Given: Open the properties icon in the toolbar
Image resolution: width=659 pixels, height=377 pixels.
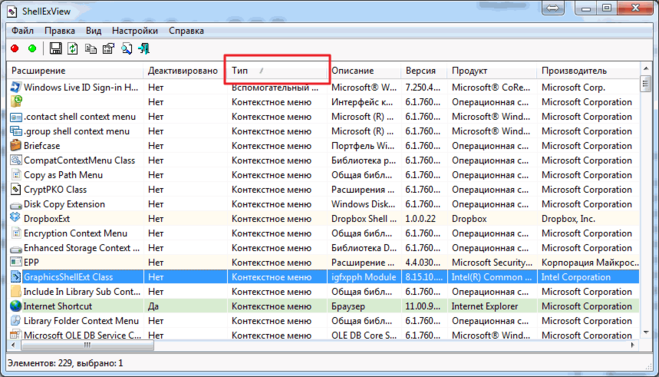Looking at the screenshot, I should (x=108, y=49).
